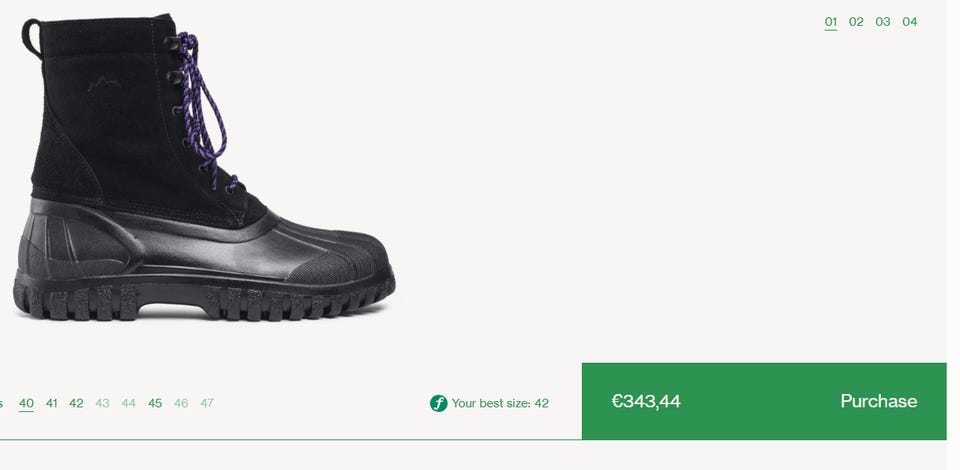The width and height of the screenshot is (960, 470).
Task: Switch to product image 02
Action: (x=856, y=22)
